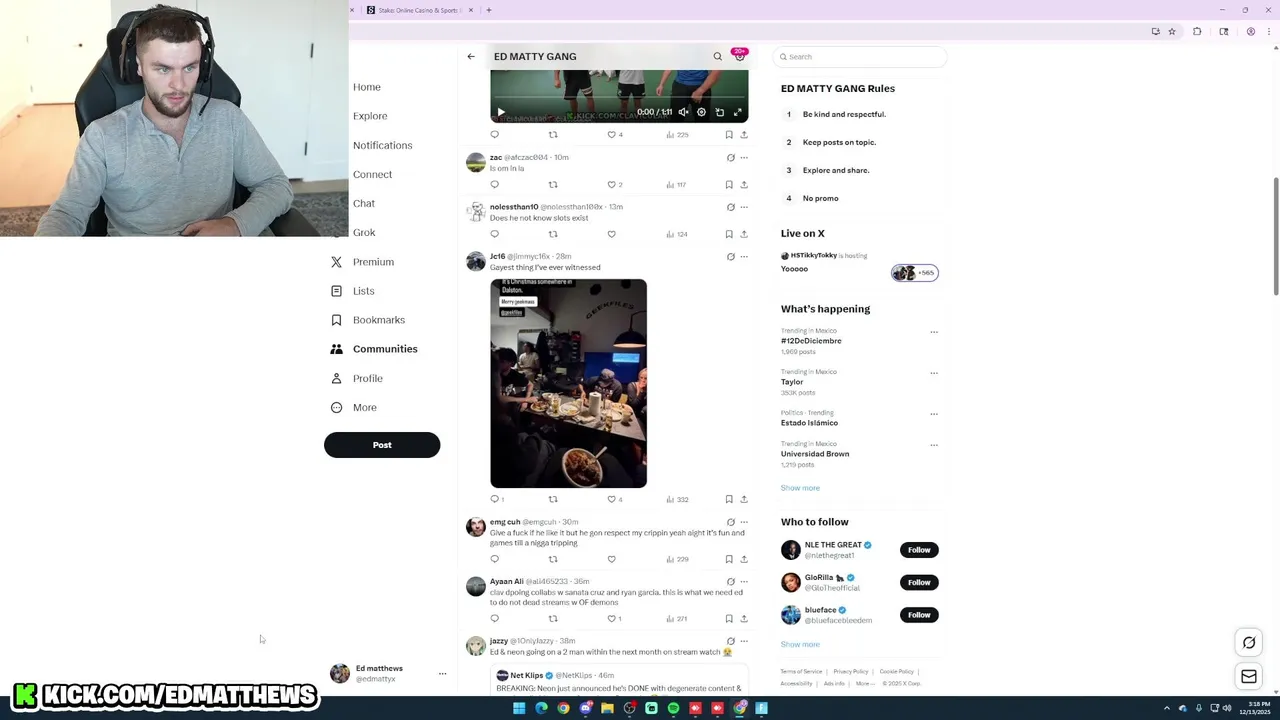1280x720 pixels.
Task: Open Premium in the sidebar
Action: tap(362, 262)
